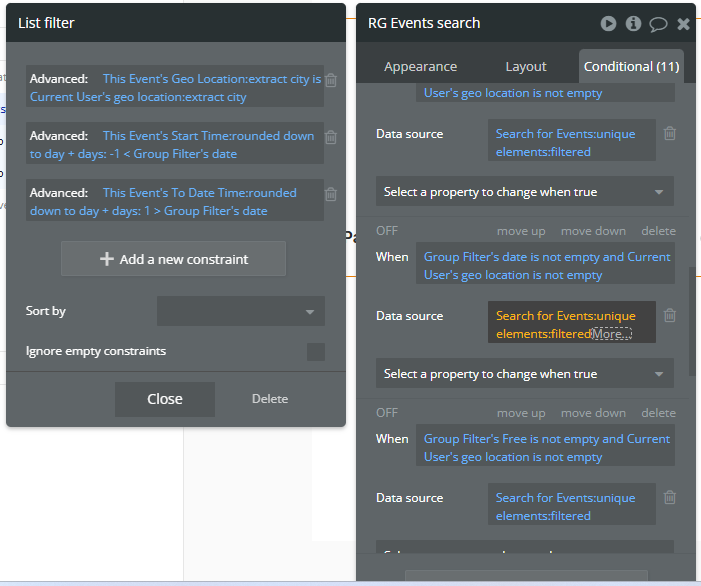Trash the data source under Group Filter's Free condition
701x586 pixels.
coord(670,498)
